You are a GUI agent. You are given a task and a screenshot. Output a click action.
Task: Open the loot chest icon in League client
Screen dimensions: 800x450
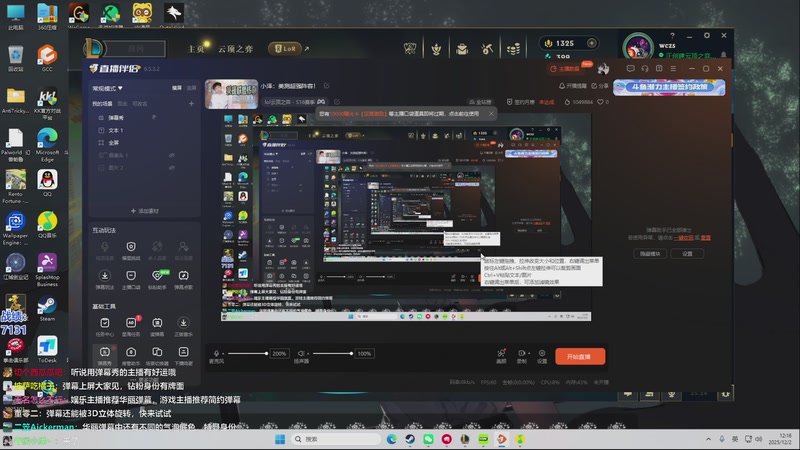(462, 48)
